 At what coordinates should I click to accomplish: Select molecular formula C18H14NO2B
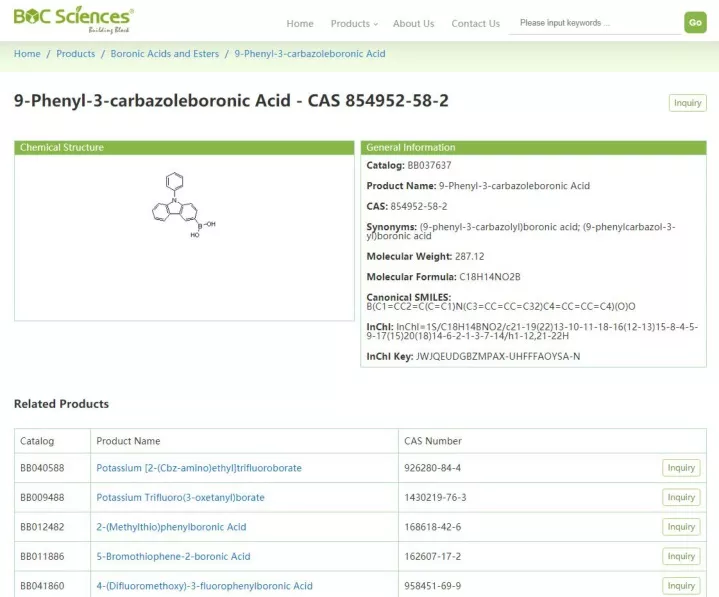pos(490,276)
